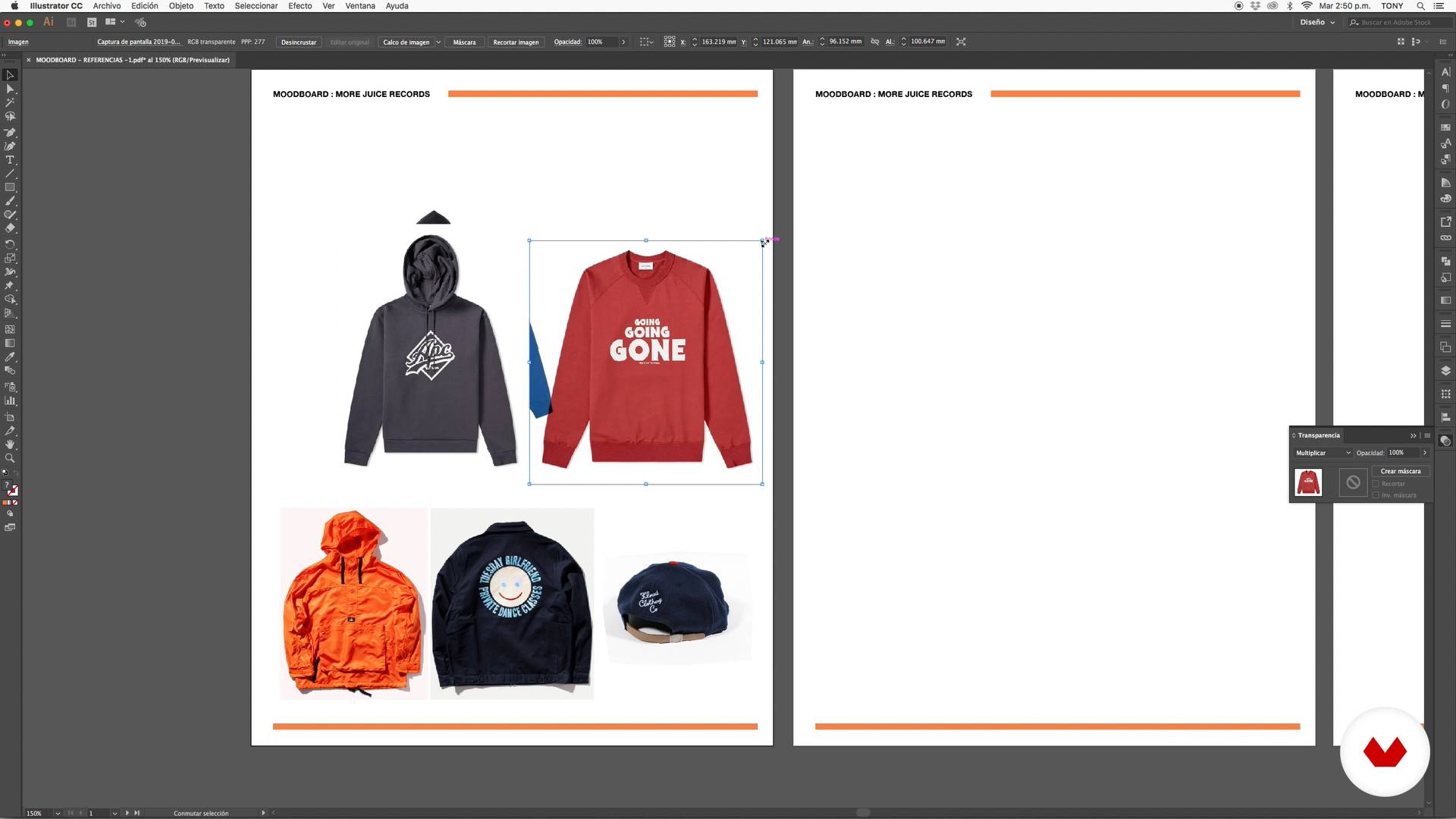Click the Recortar imagen button
The height and width of the screenshot is (819, 1456).
(x=516, y=42)
